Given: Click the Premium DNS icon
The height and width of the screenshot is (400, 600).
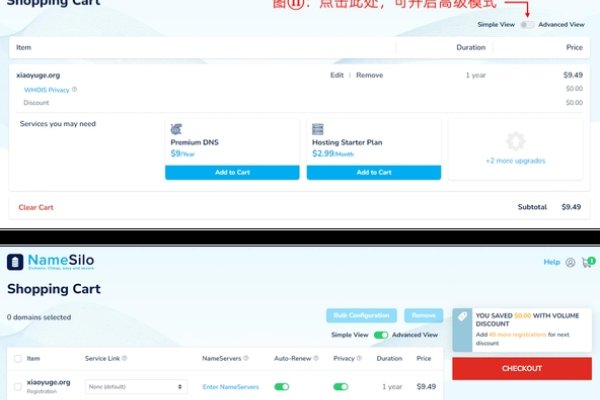Looking at the screenshot, I should tap(176, 129).
